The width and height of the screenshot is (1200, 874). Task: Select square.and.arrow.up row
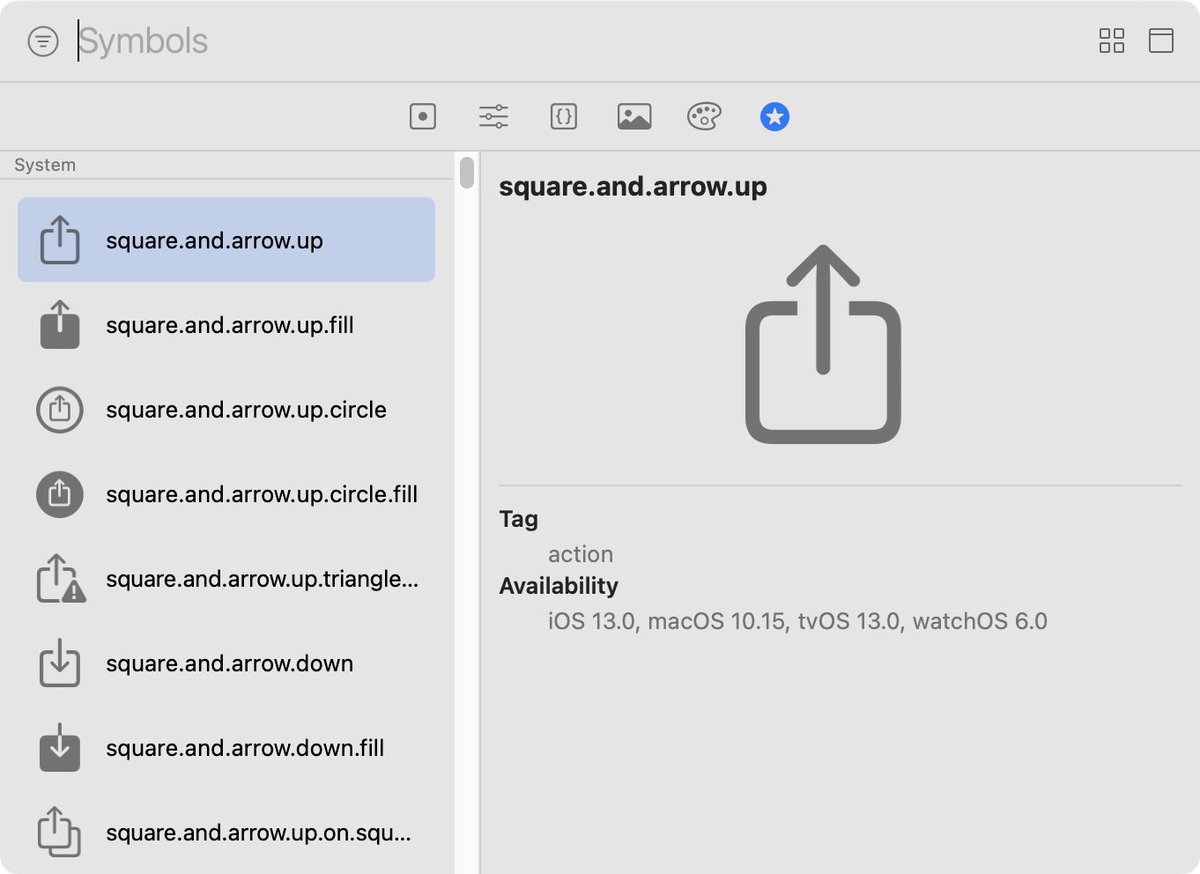coord(226,240)
